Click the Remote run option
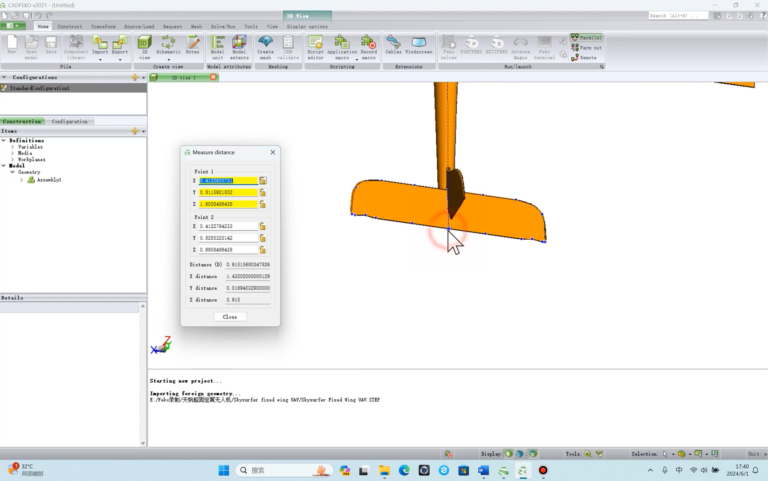The width and height of the screenshot is (768, 481). pos(584,57)
